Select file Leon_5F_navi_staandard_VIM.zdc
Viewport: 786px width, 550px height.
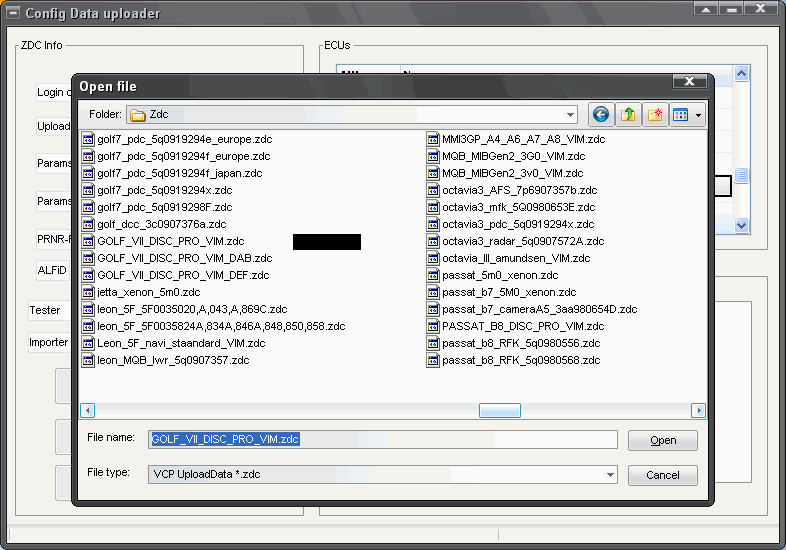click(181, 344)
